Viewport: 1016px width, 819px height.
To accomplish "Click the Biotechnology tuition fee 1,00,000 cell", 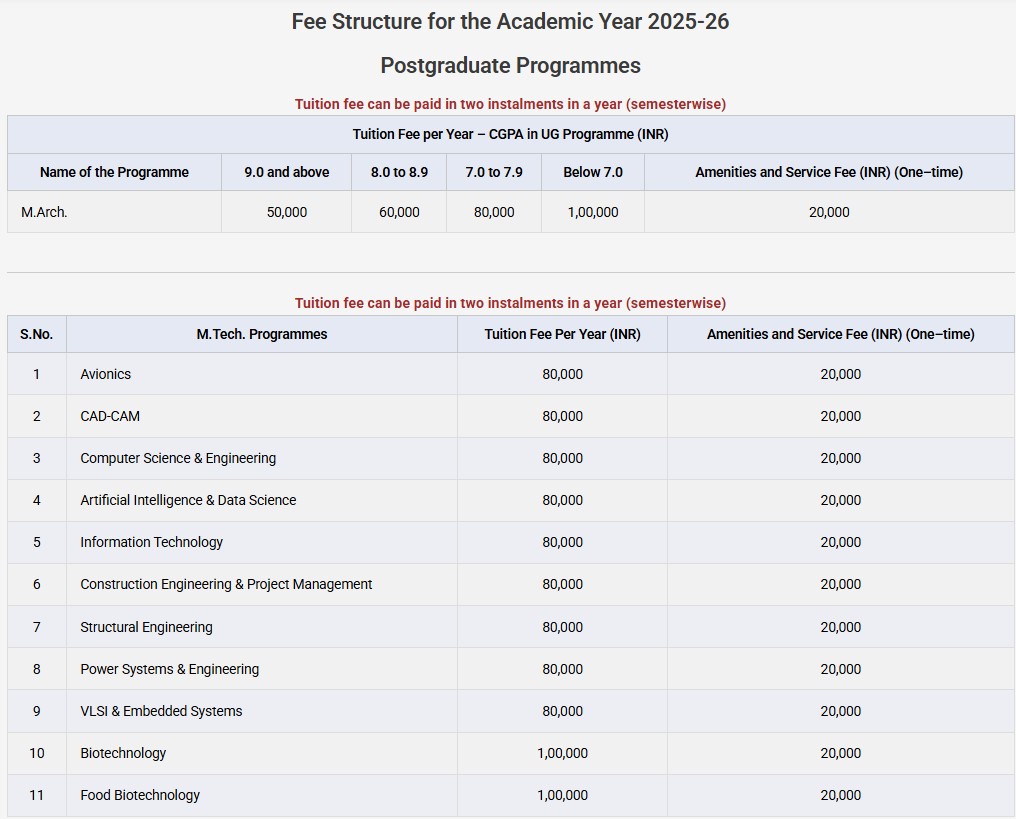I will (562, 753).
